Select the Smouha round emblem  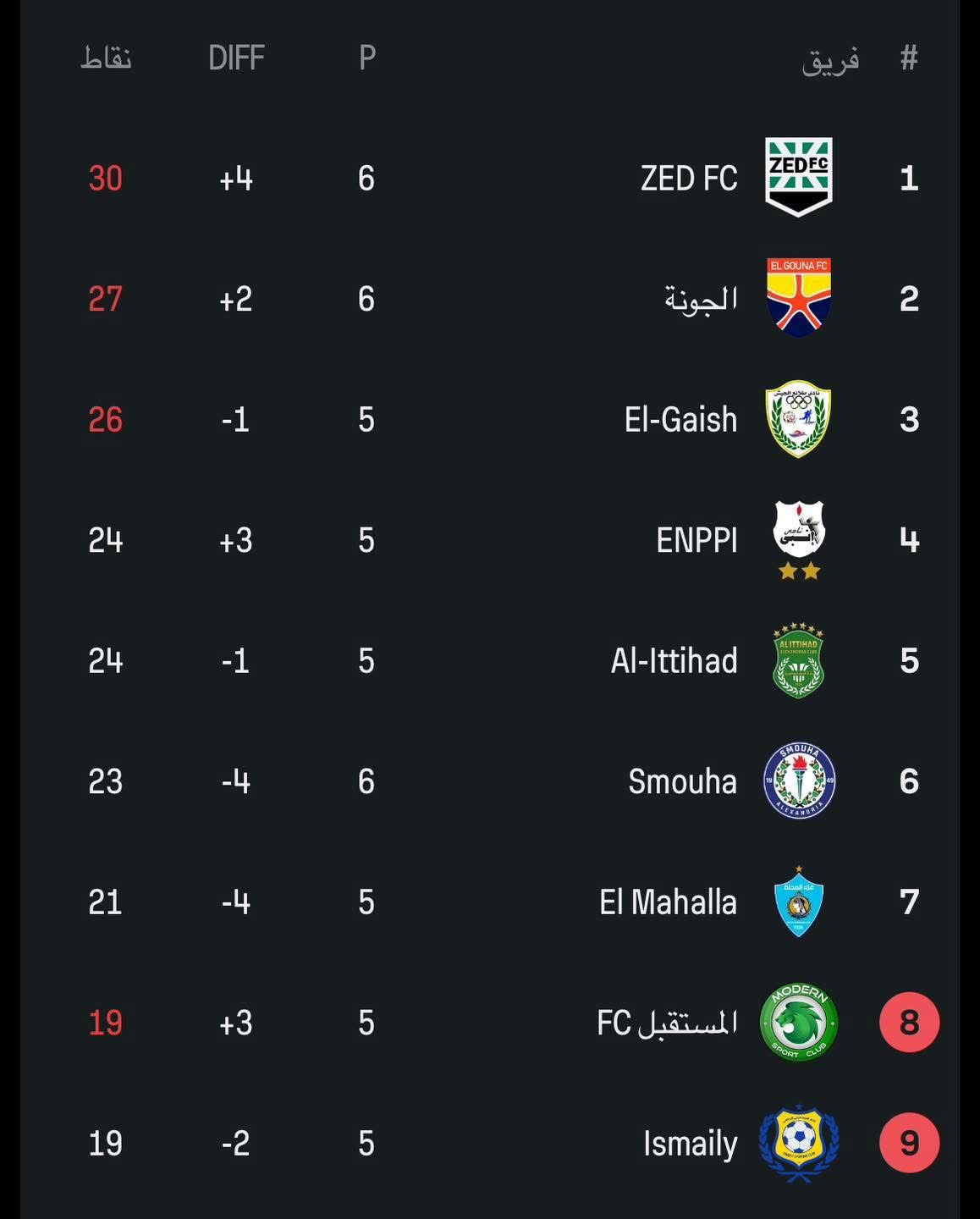click(x=799, y=780)
